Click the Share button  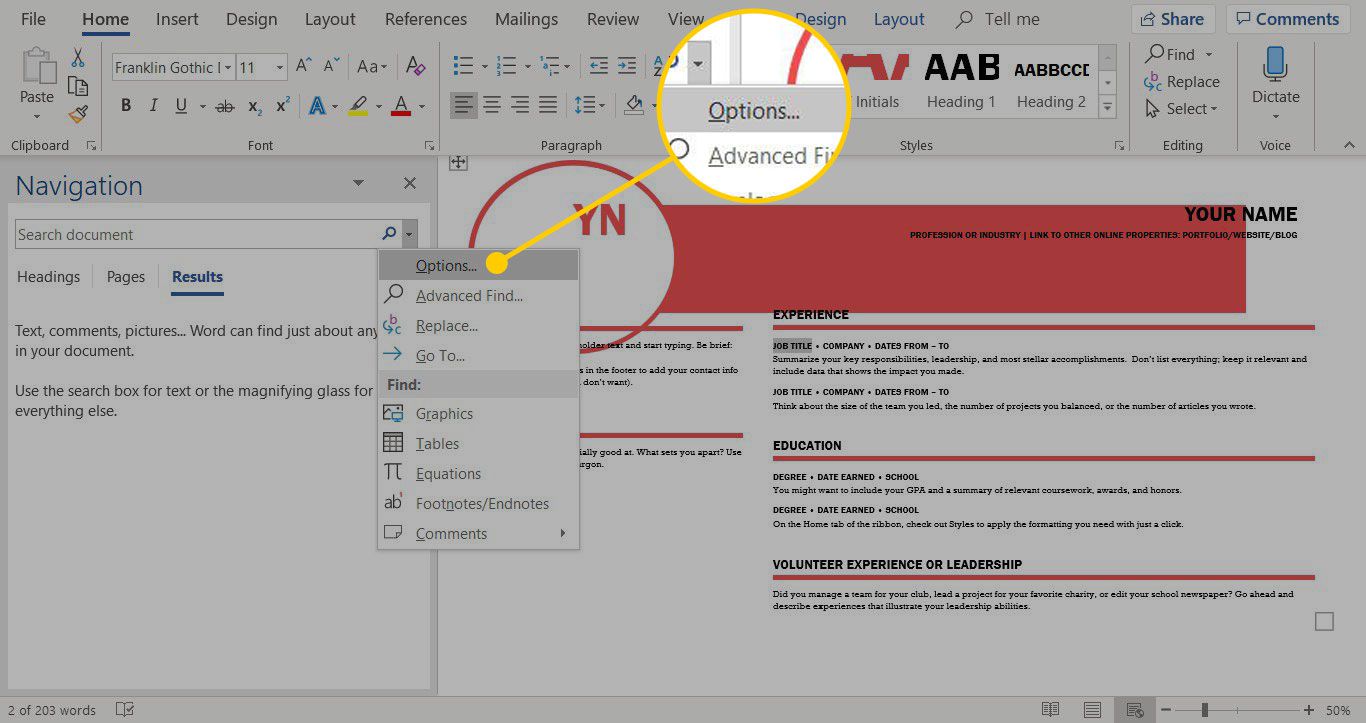coord(1173,19)
